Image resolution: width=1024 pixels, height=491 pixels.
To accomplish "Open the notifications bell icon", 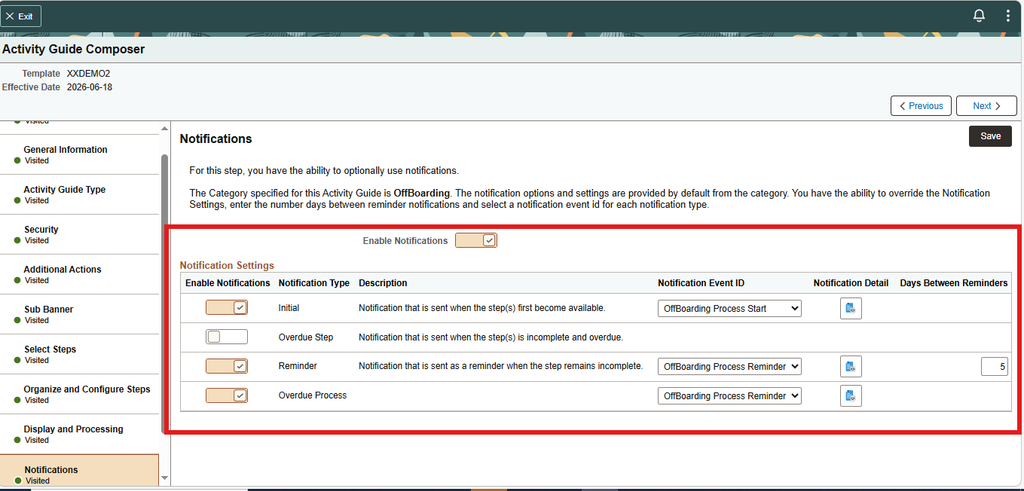I will [978, 16].
